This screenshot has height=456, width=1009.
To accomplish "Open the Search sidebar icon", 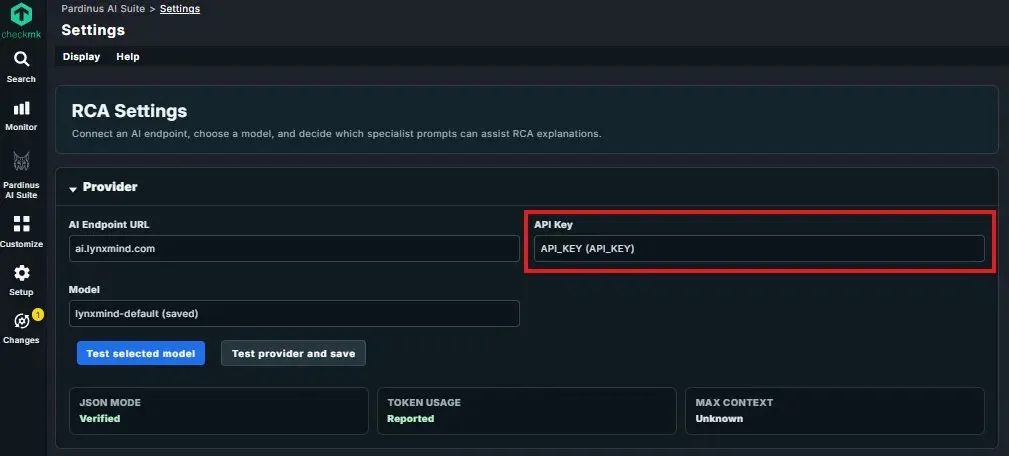I will (x=21, y=60).
